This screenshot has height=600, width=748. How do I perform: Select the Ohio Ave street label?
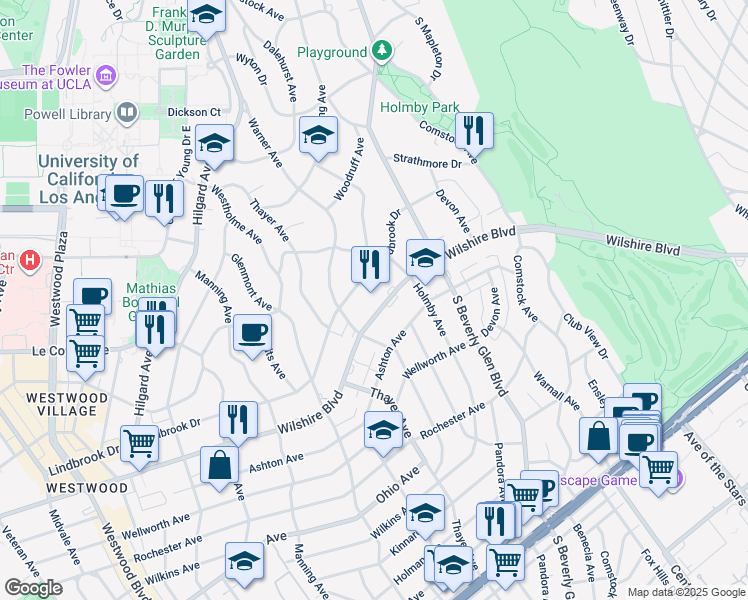[397, 485]
